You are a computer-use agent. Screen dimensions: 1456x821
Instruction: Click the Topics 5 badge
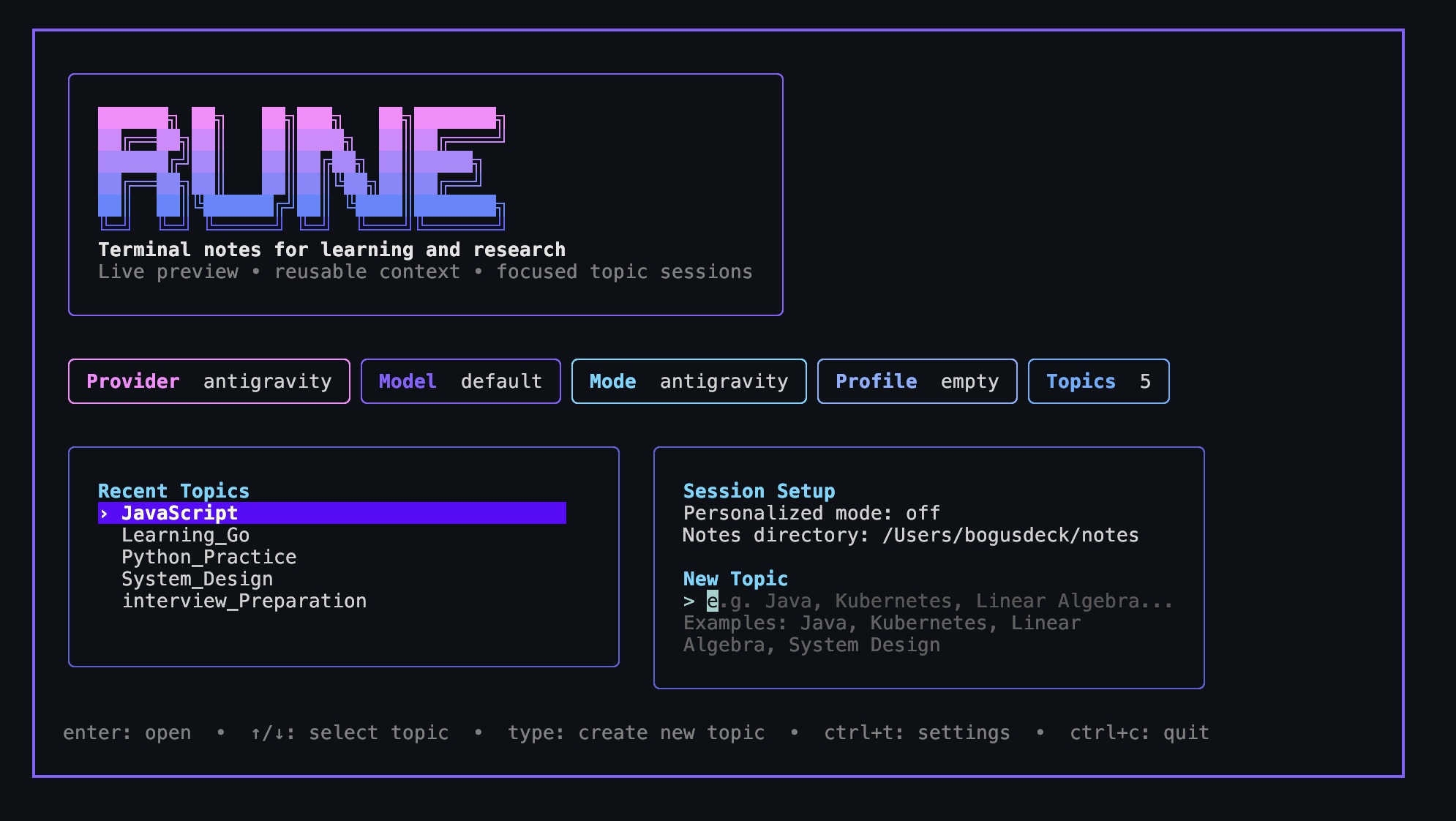pyautogui.click(x=1099, y=381)
